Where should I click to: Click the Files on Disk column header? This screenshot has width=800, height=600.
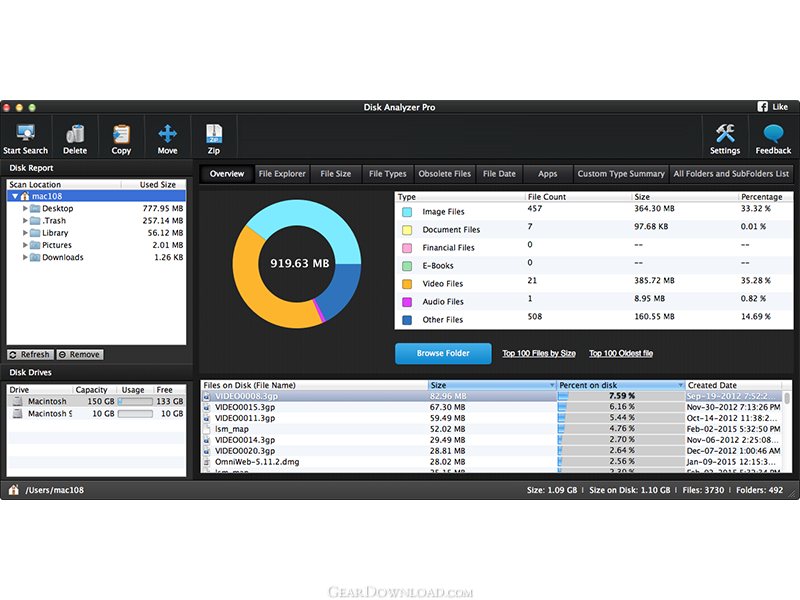[315, 385]
